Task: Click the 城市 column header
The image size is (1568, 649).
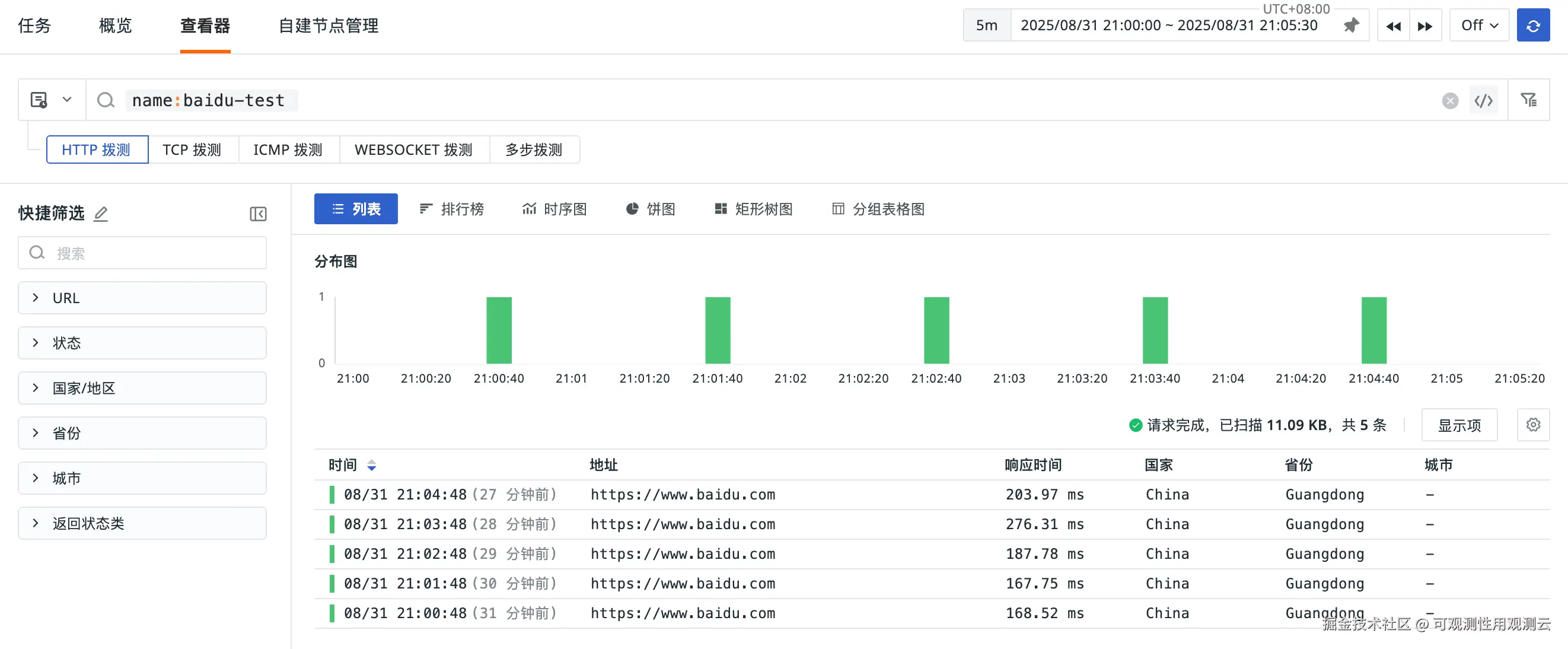Action: pyautogui.click(x=1439, y=465)
